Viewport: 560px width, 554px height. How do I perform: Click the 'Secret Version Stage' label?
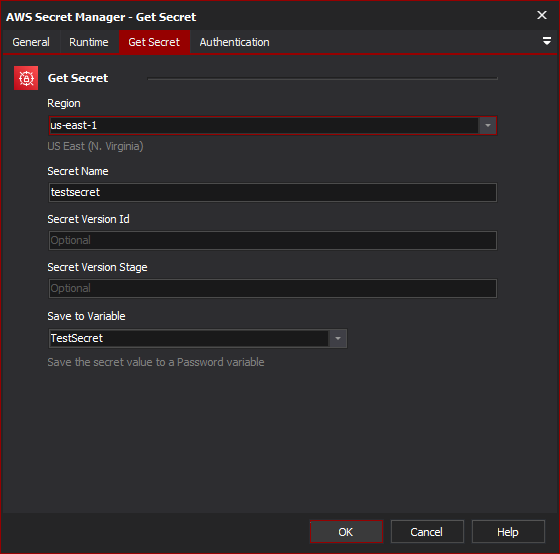[x=97, y=267]
